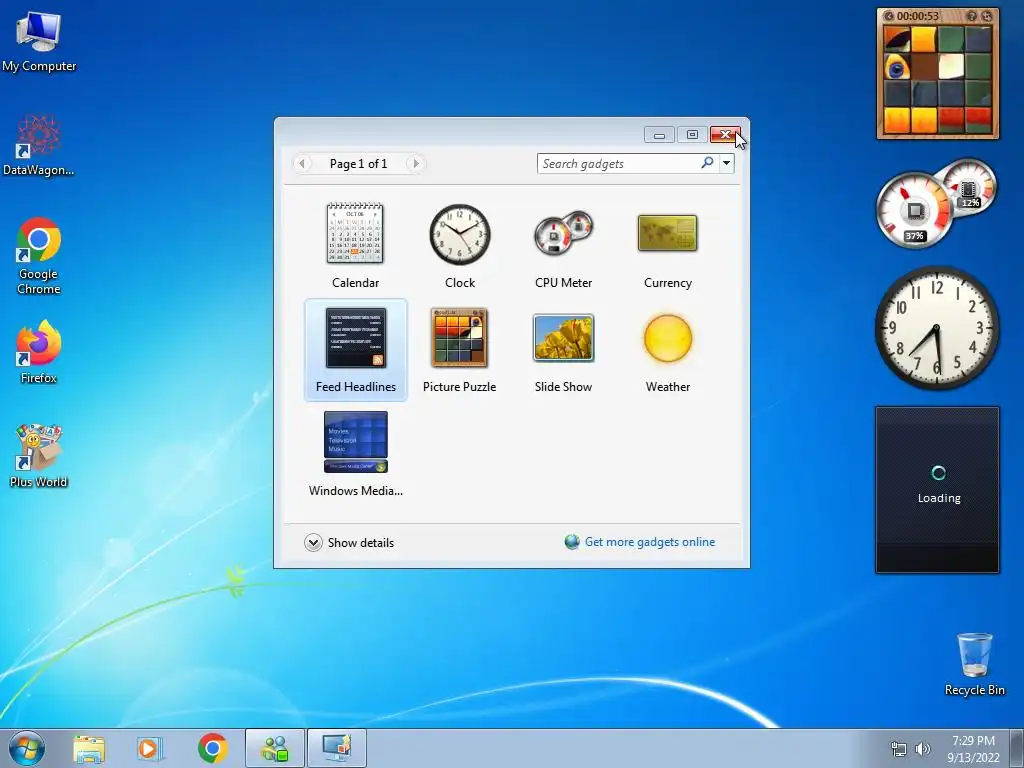Select the Feed Headlines gadget
The height and width of the screenshot is (768, 1024).
point(355,350)
